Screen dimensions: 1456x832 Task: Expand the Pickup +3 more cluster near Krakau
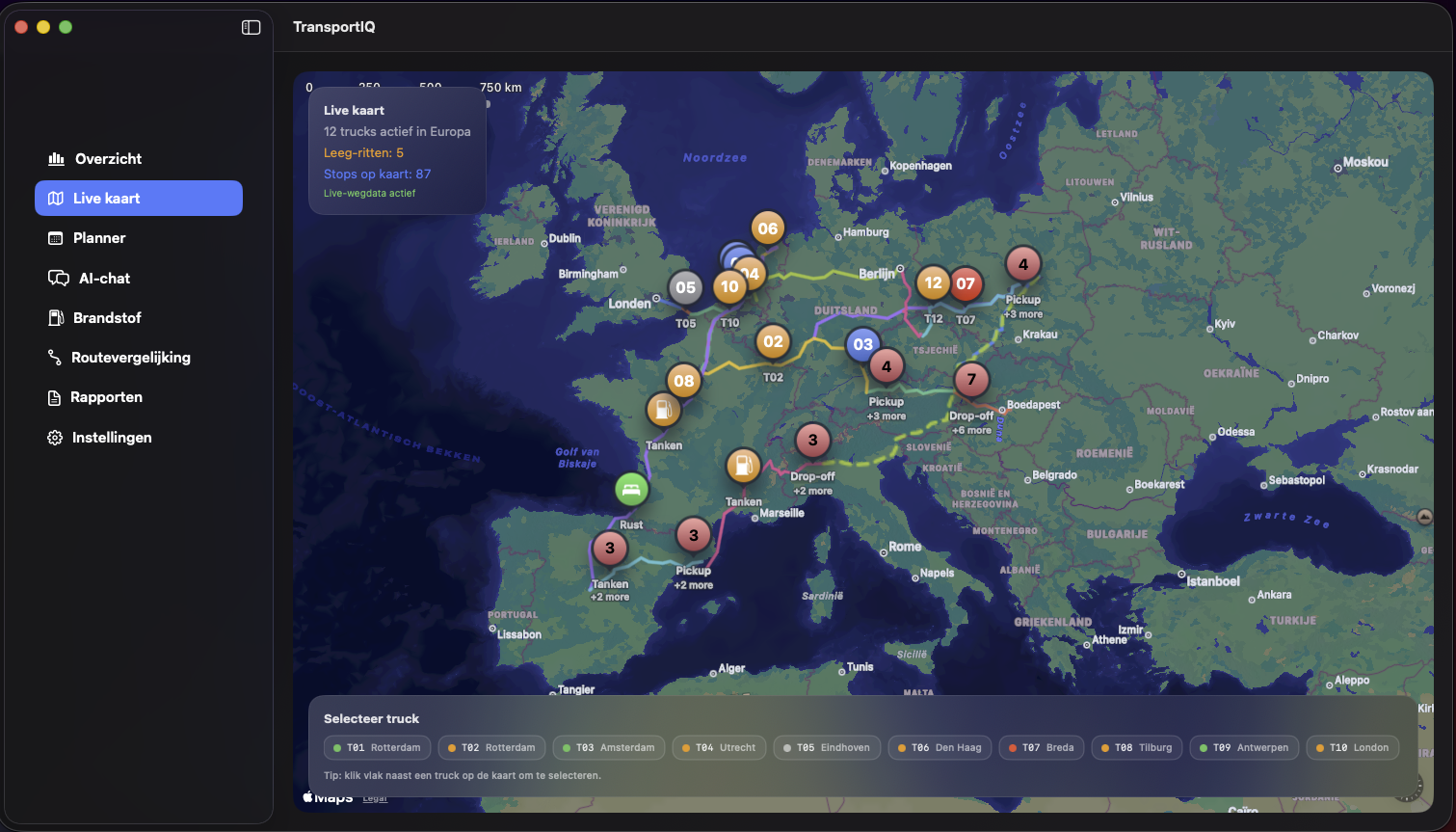1023,262
